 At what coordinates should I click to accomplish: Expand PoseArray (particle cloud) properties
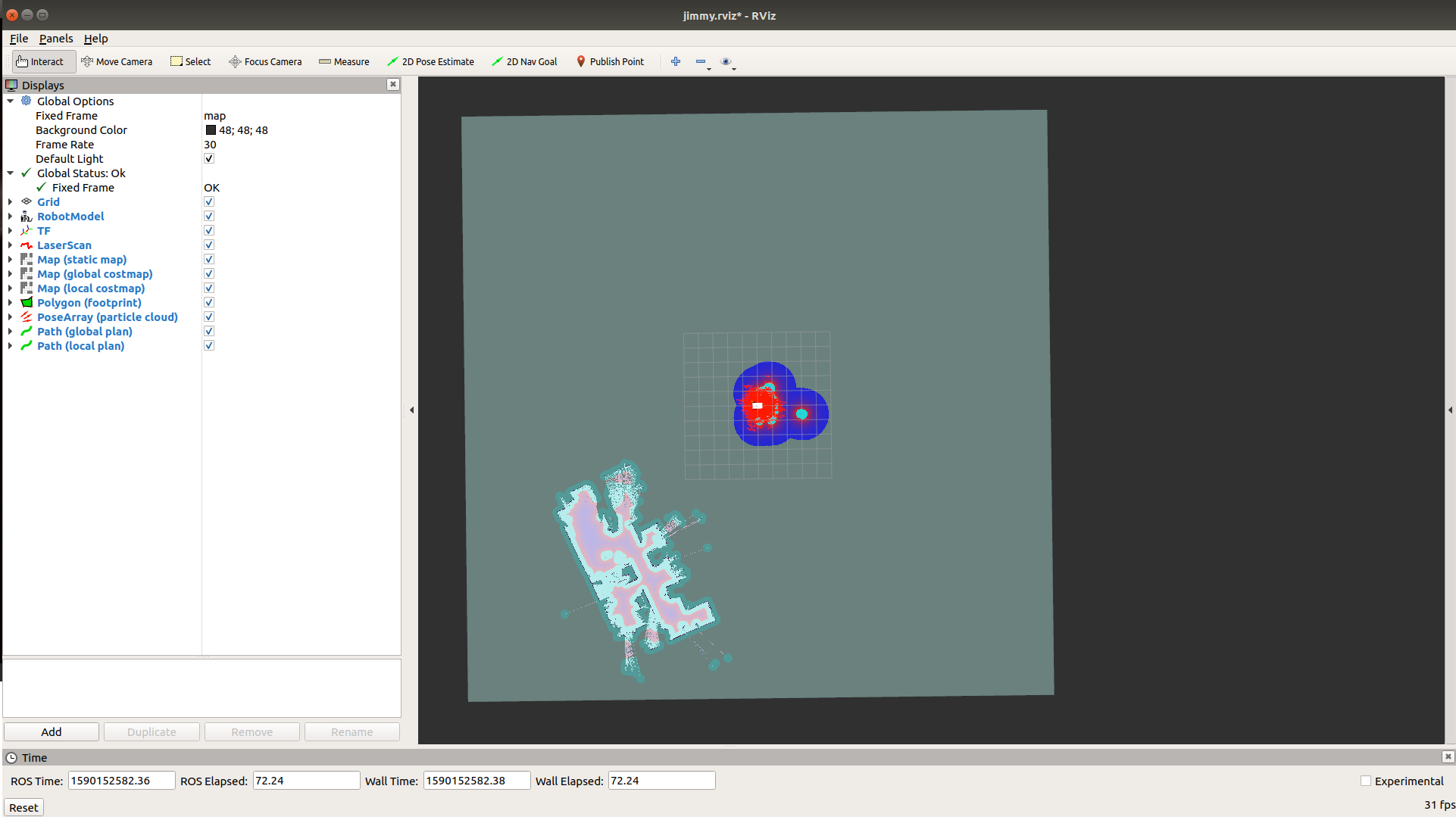click(x=11, y=317)
